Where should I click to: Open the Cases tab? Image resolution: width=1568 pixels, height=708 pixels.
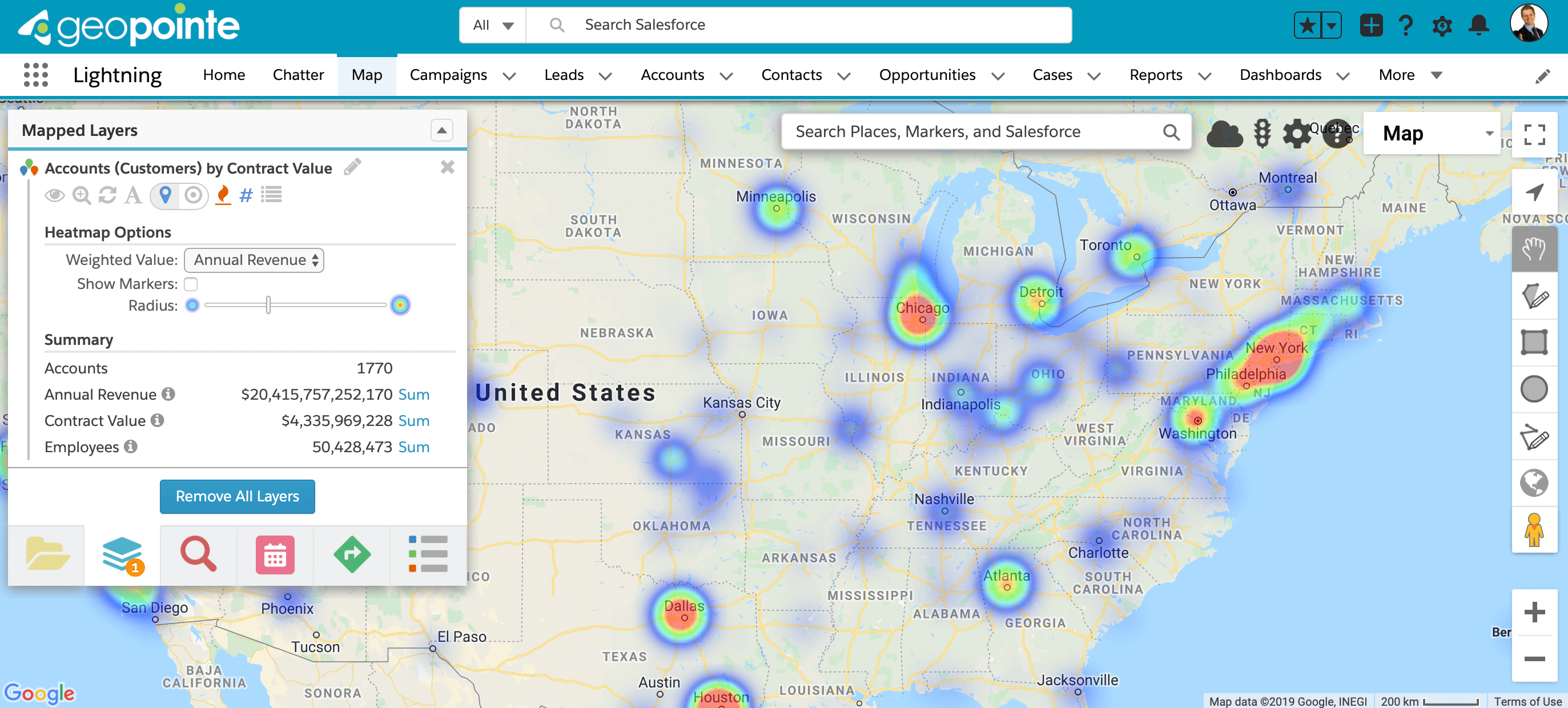click(x=1052, y=75)
